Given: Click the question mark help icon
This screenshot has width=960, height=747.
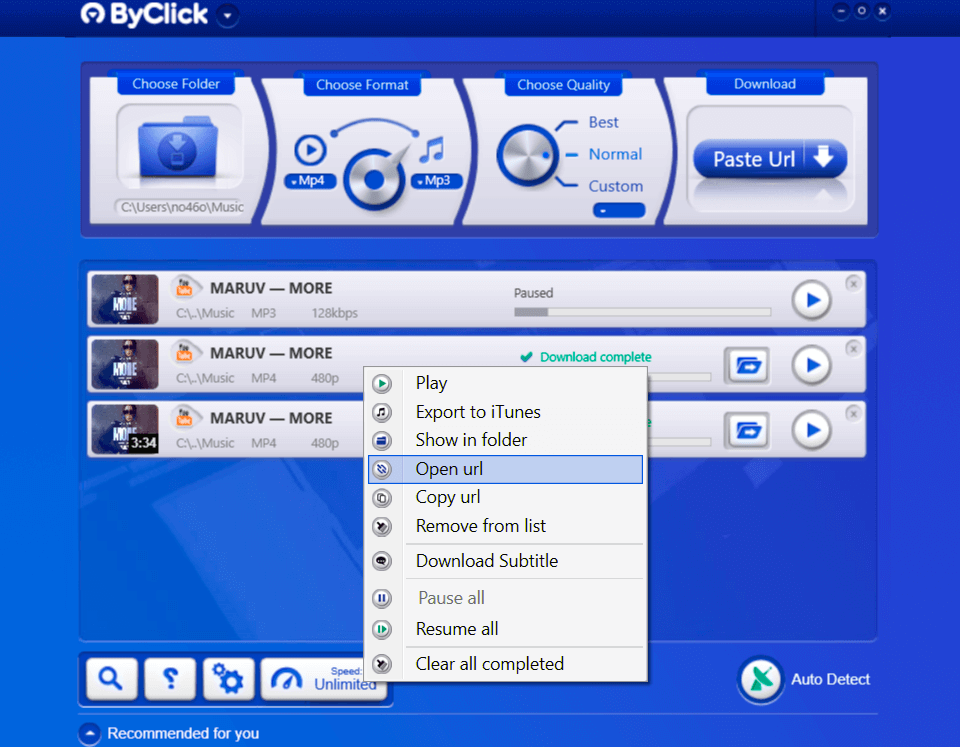Looking at the screenshot, I should 169,678.
